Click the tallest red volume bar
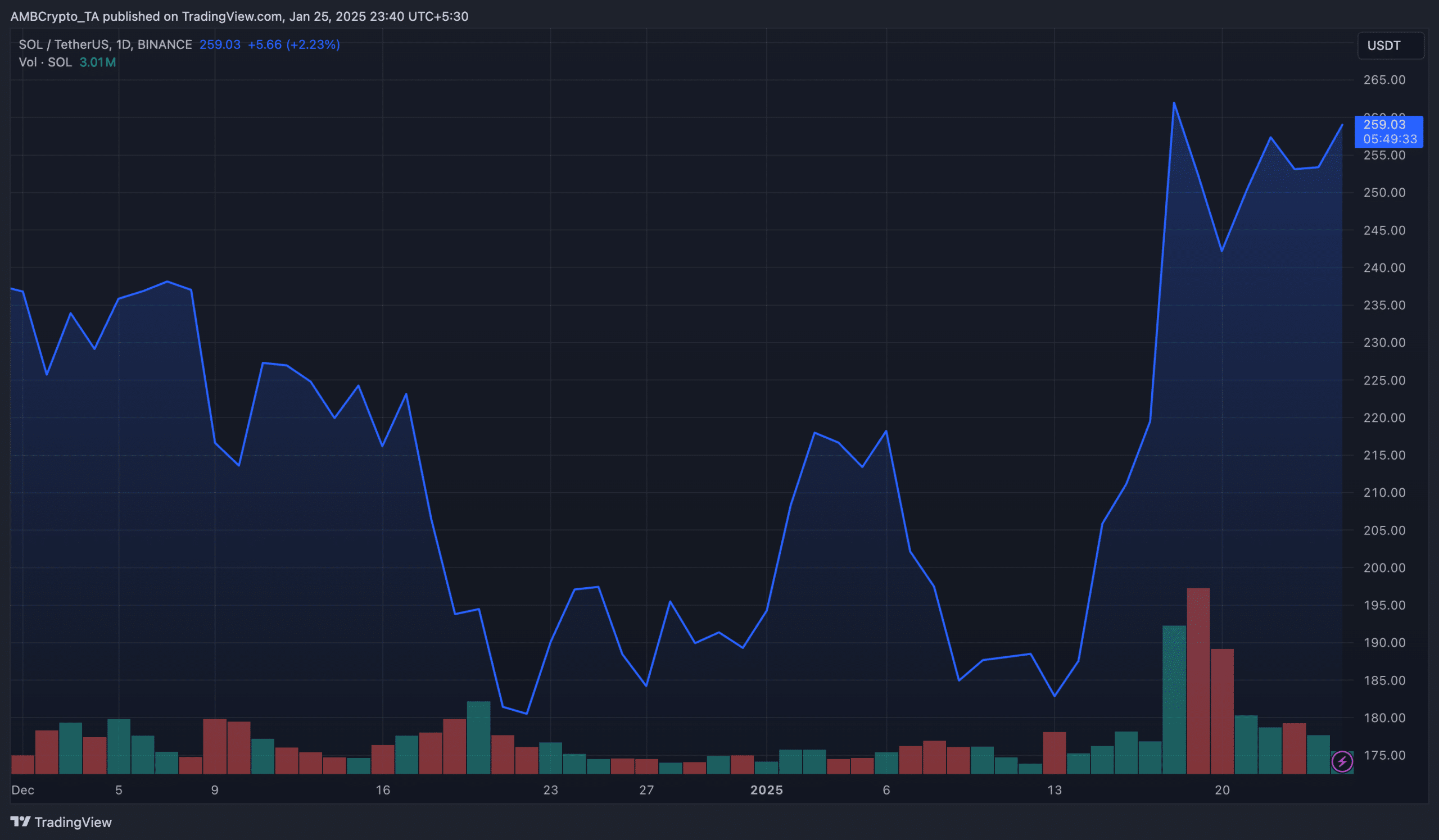 click(1198, 681)
